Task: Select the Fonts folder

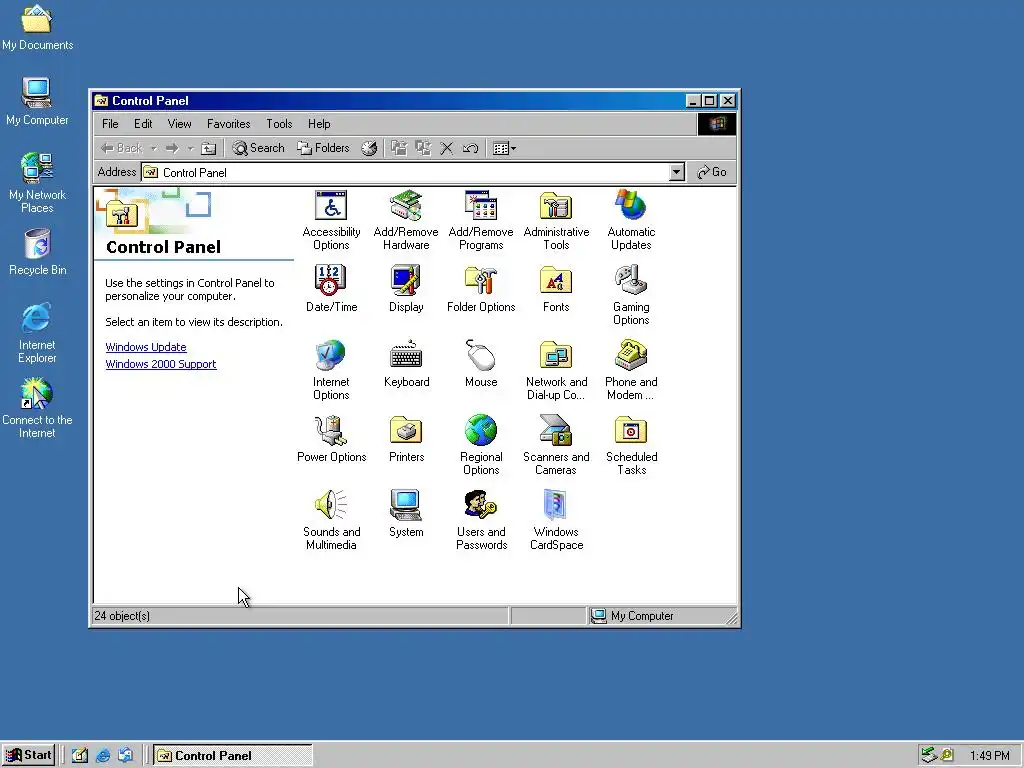Action: tap(556, 289)
